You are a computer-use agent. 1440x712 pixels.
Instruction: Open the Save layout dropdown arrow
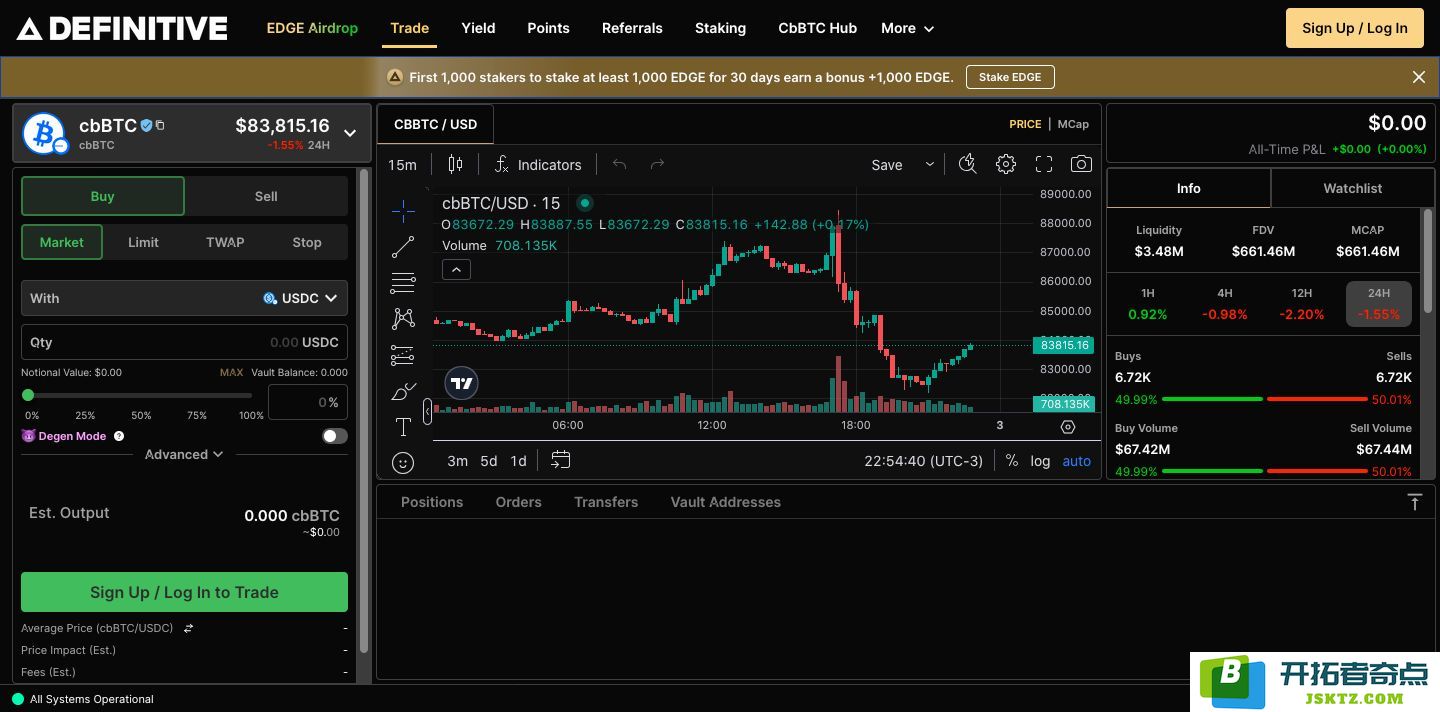[x=930, y=164]
